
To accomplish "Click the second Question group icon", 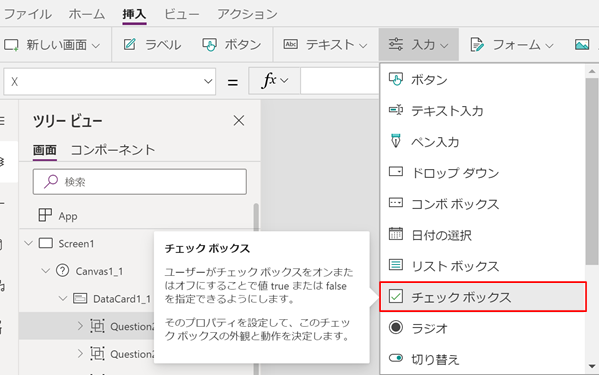I will tap(97, 354).
